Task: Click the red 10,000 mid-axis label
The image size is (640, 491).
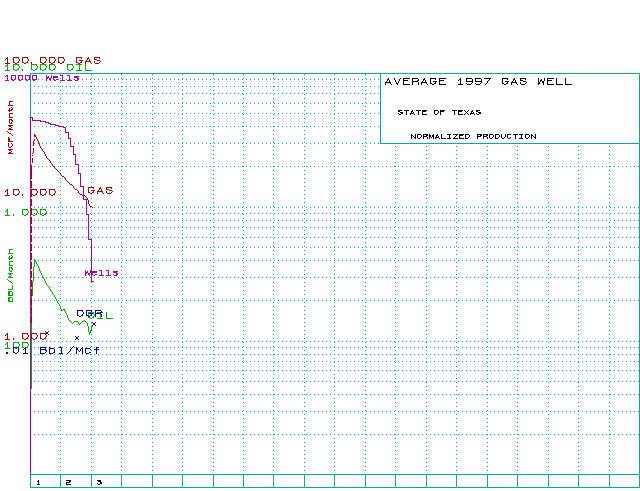Action: click(x=30, y=191)
